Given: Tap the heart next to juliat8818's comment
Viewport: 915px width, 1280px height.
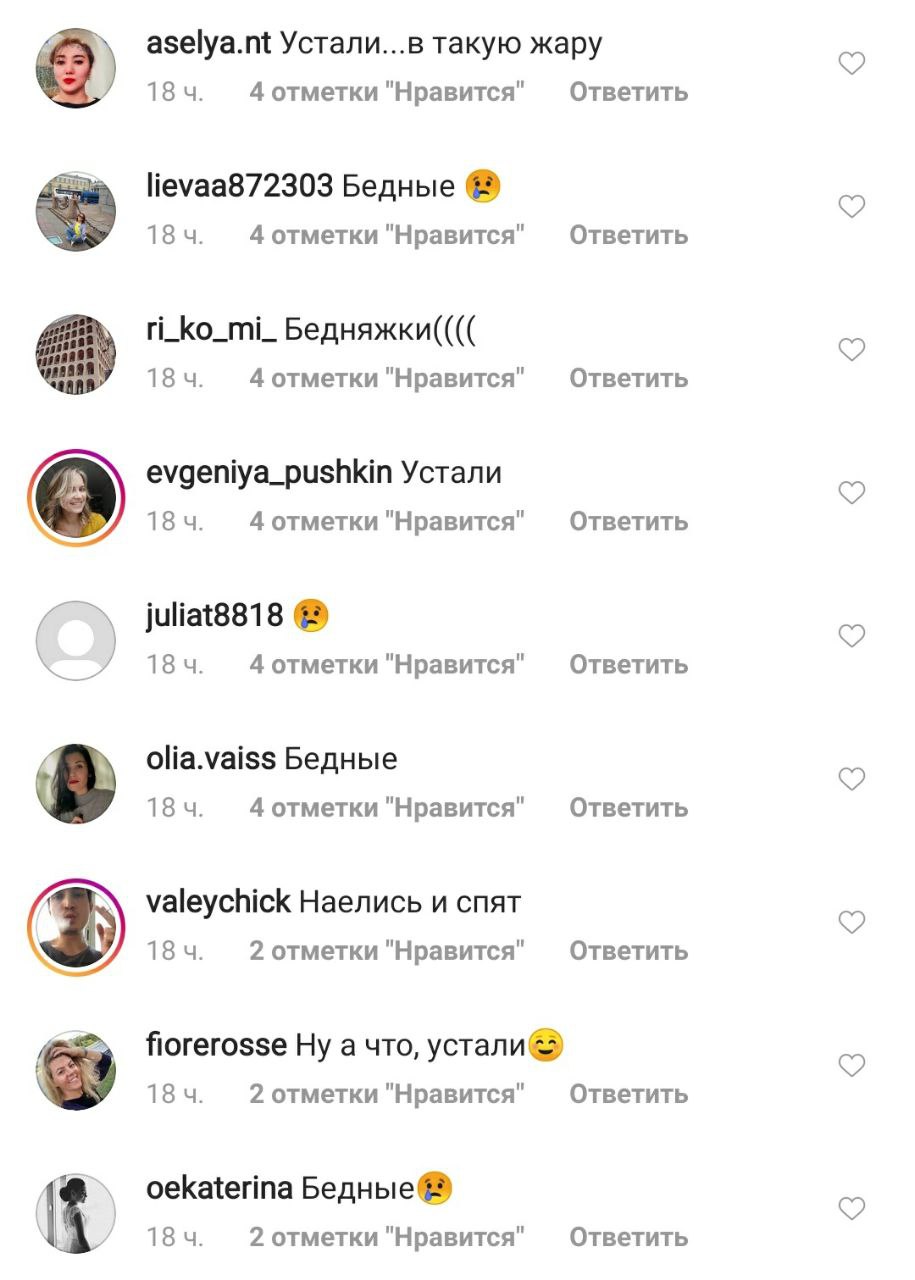Looking at the screenshot, I should coord(851,636).
